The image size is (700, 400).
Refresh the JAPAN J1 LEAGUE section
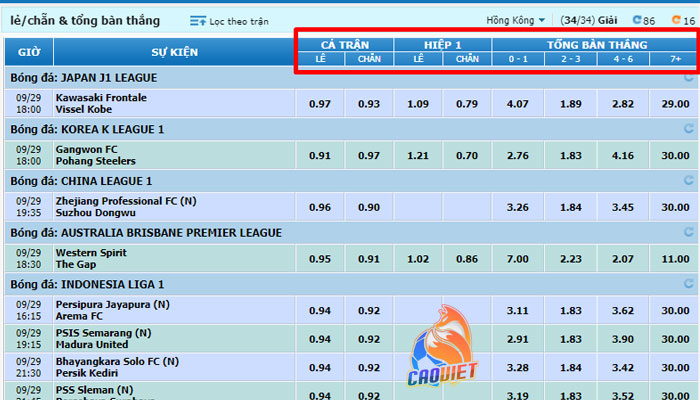pos(688,77)
